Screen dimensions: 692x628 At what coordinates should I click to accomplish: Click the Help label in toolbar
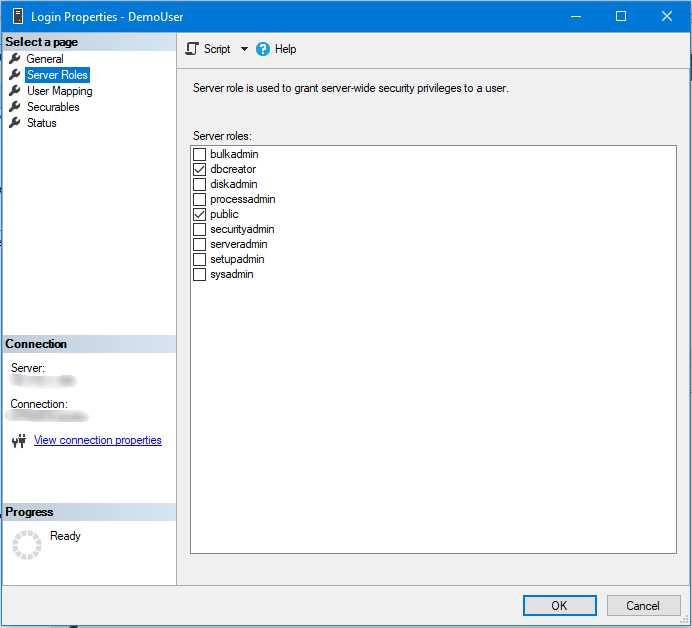[285, 49]
